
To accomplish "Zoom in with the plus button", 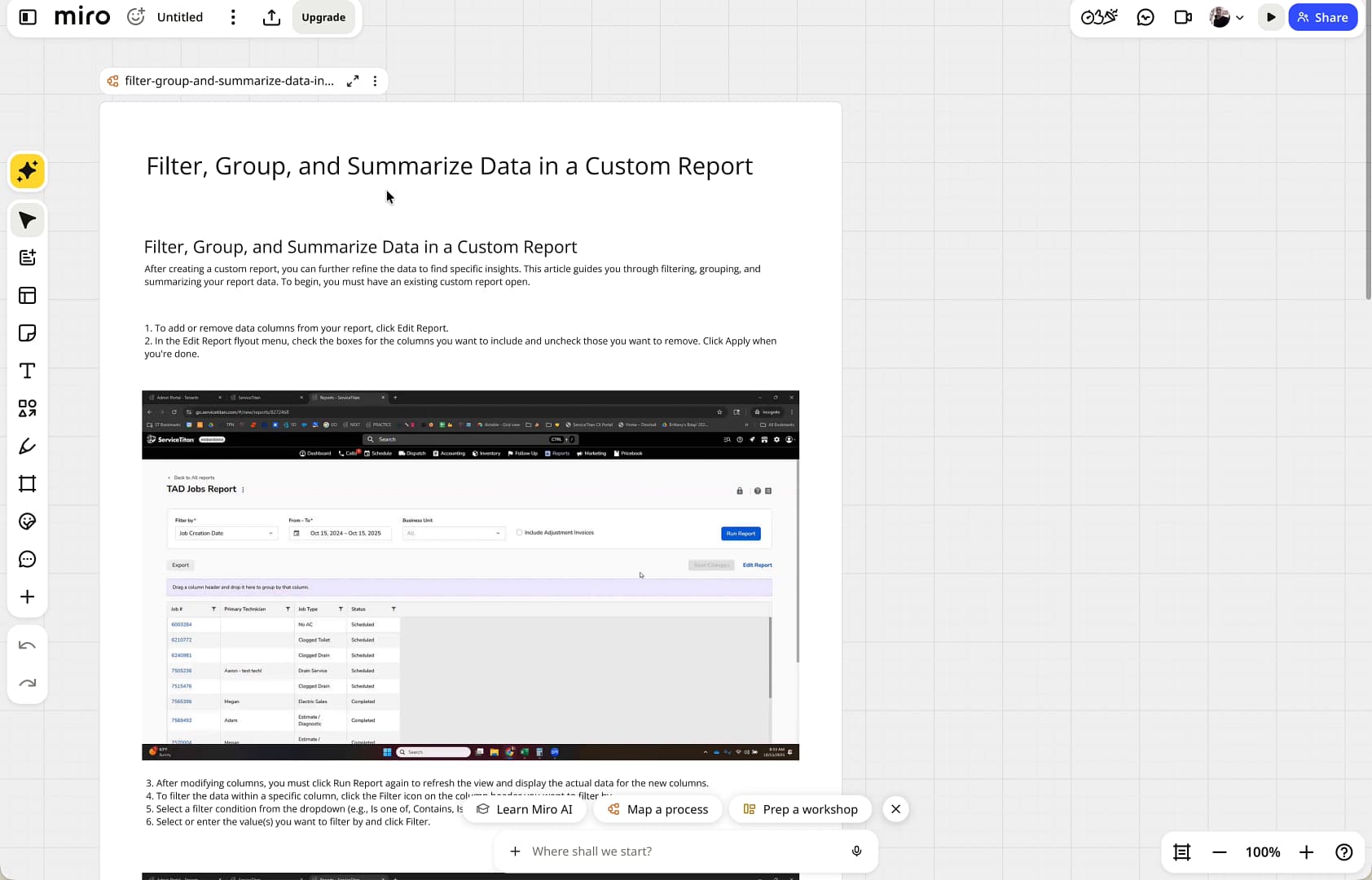I will (1306, 852).
